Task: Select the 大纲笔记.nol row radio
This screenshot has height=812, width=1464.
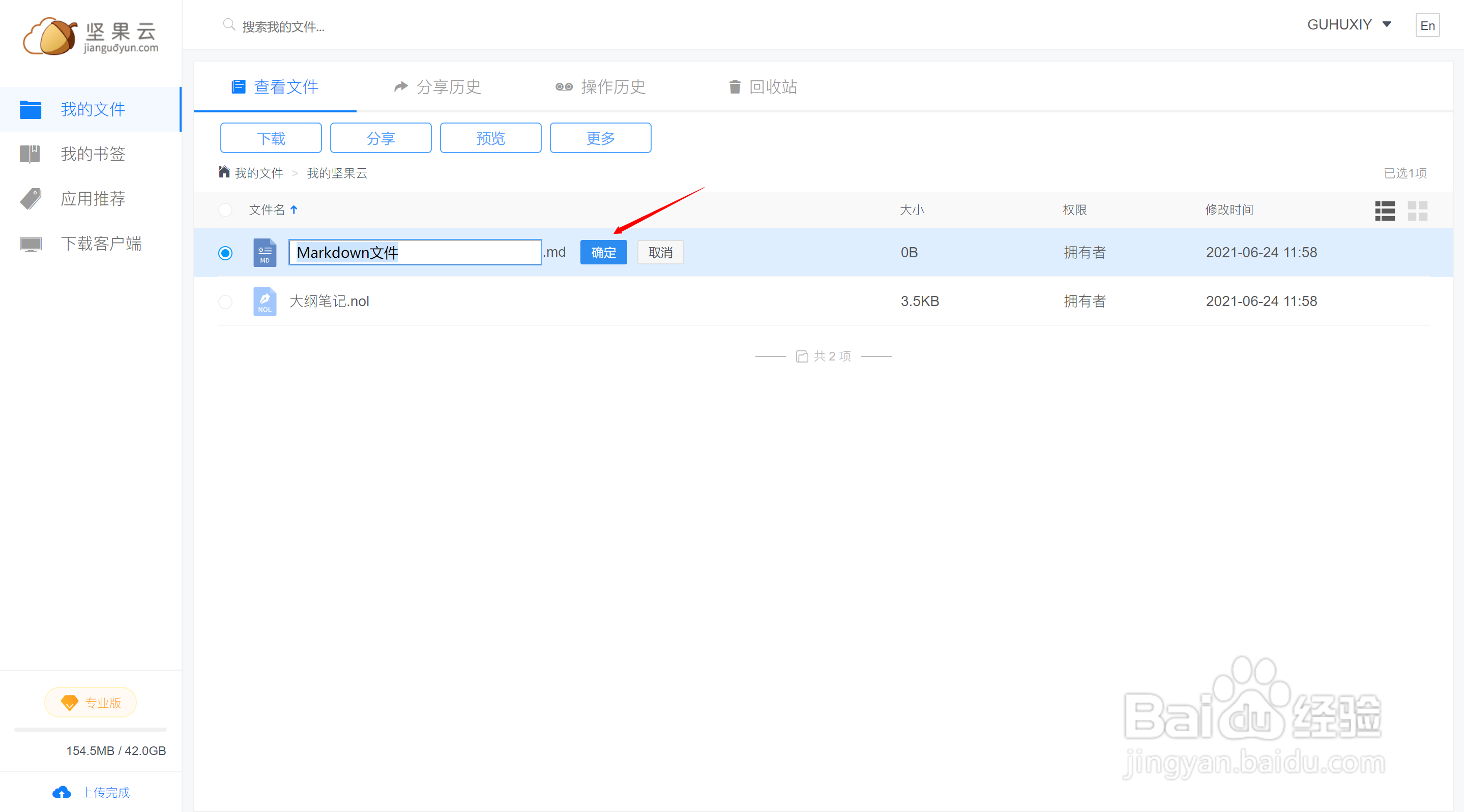Action: [225, 302]
